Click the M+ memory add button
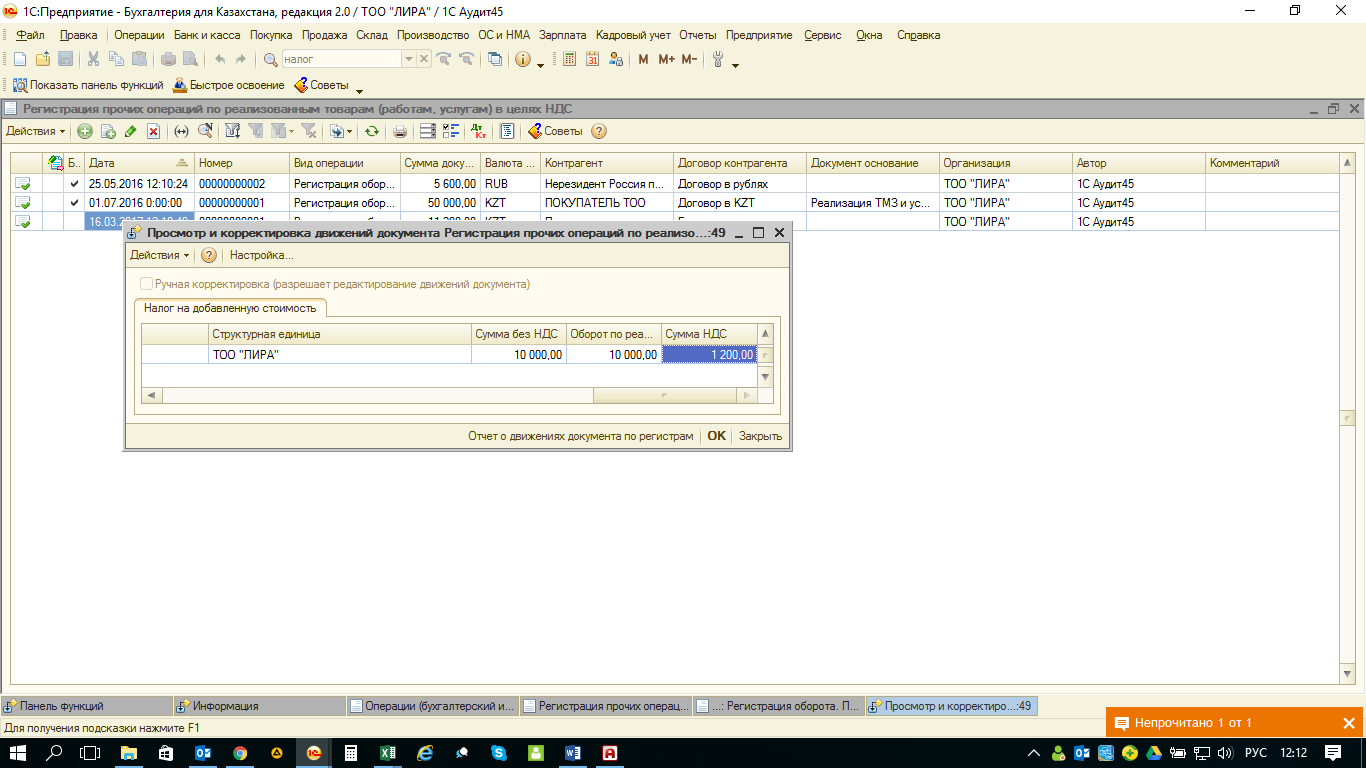This screenshot has height=768, width=1366. click(667, 59)
